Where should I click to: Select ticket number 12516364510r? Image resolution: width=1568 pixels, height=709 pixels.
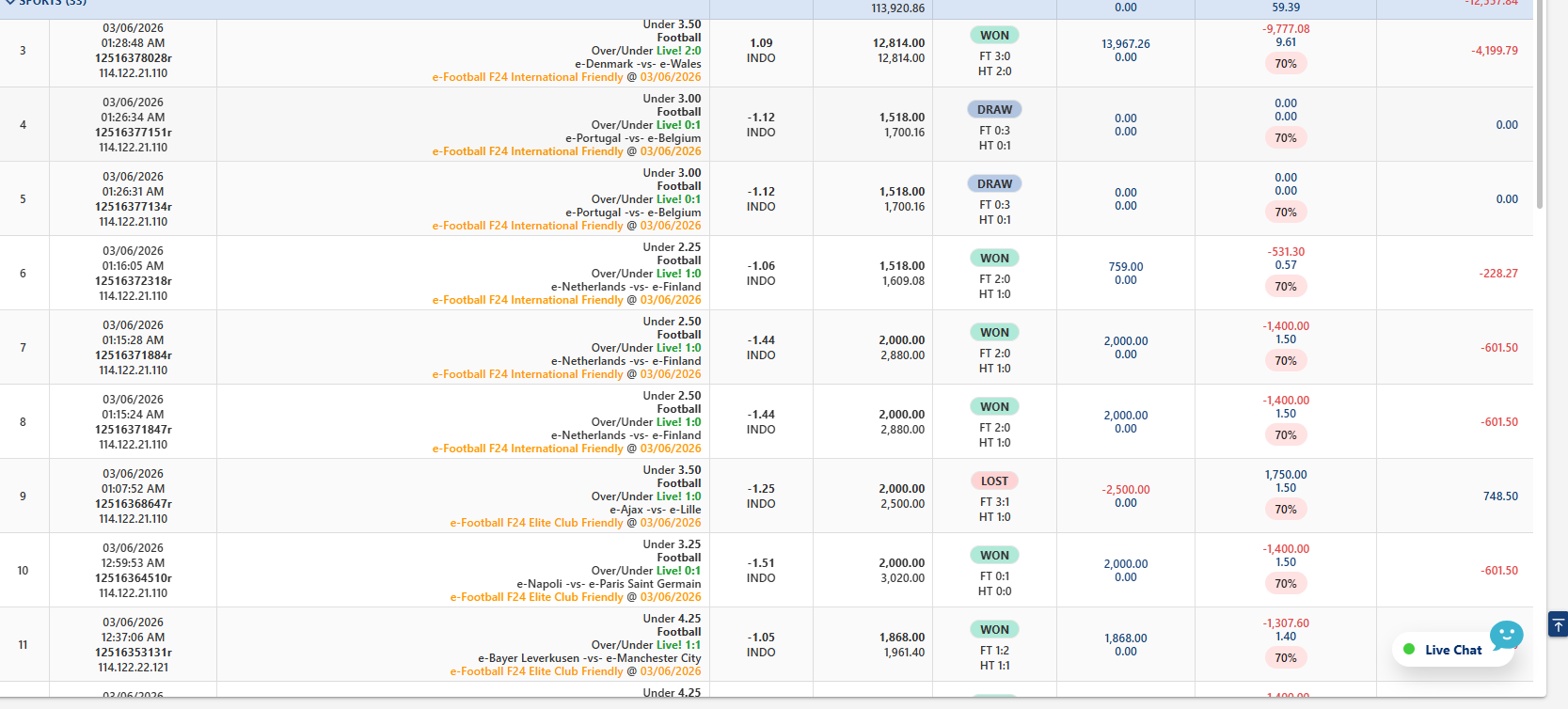(x=134, y=578)
